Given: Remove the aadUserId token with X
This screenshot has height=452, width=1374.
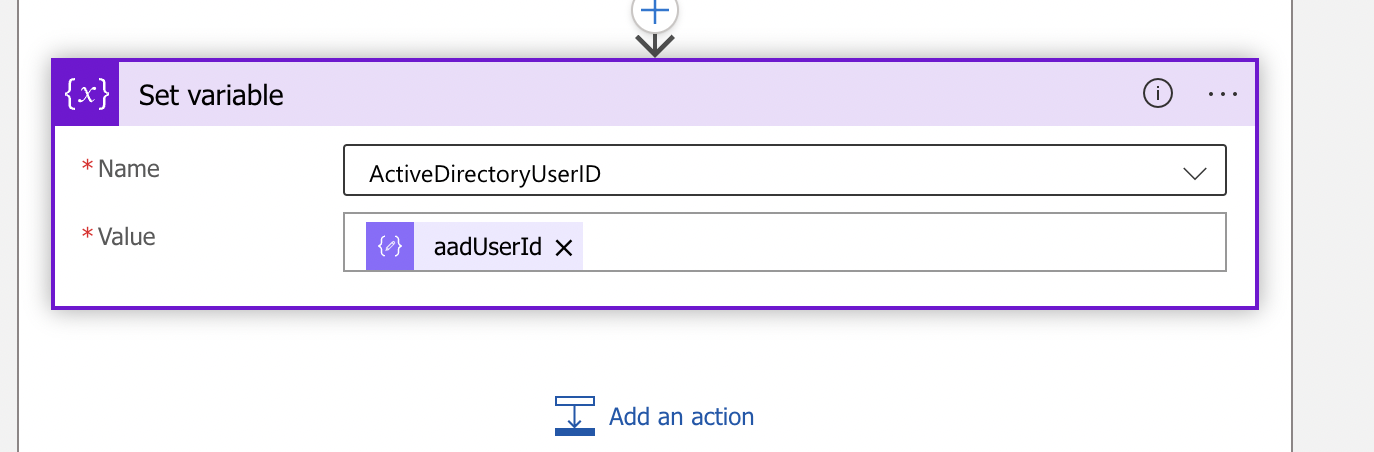Looking at the screenshot, I should tap(563, 248).
